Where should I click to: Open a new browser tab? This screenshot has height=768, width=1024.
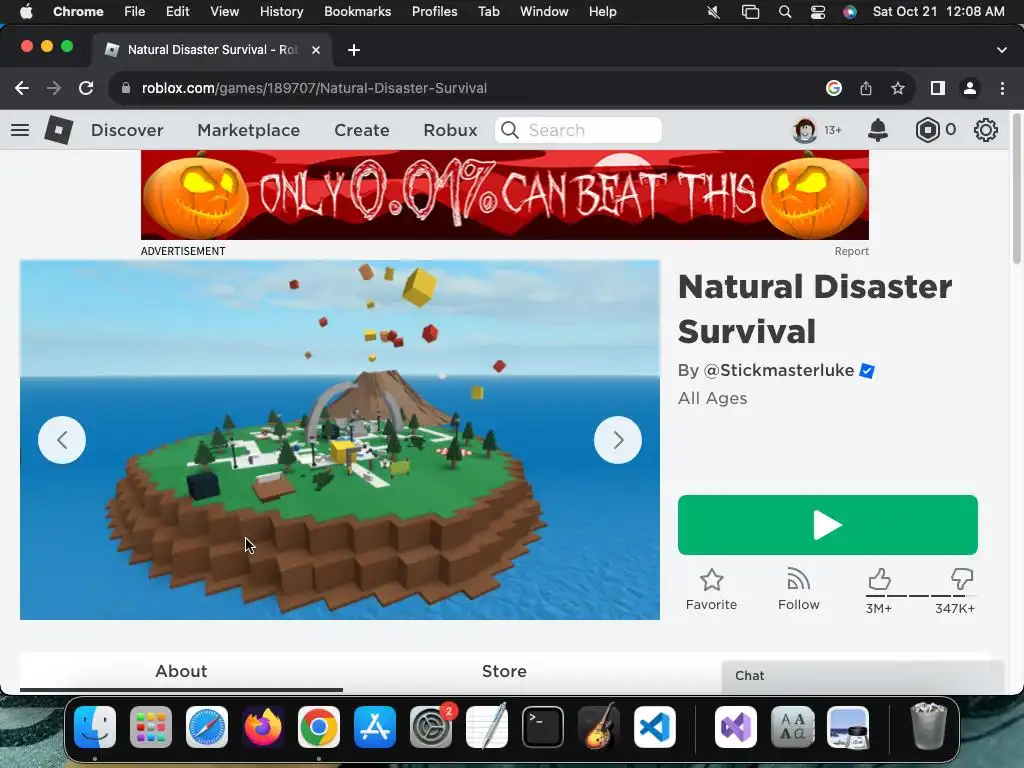pyautogui.click(x=354, y=50)
